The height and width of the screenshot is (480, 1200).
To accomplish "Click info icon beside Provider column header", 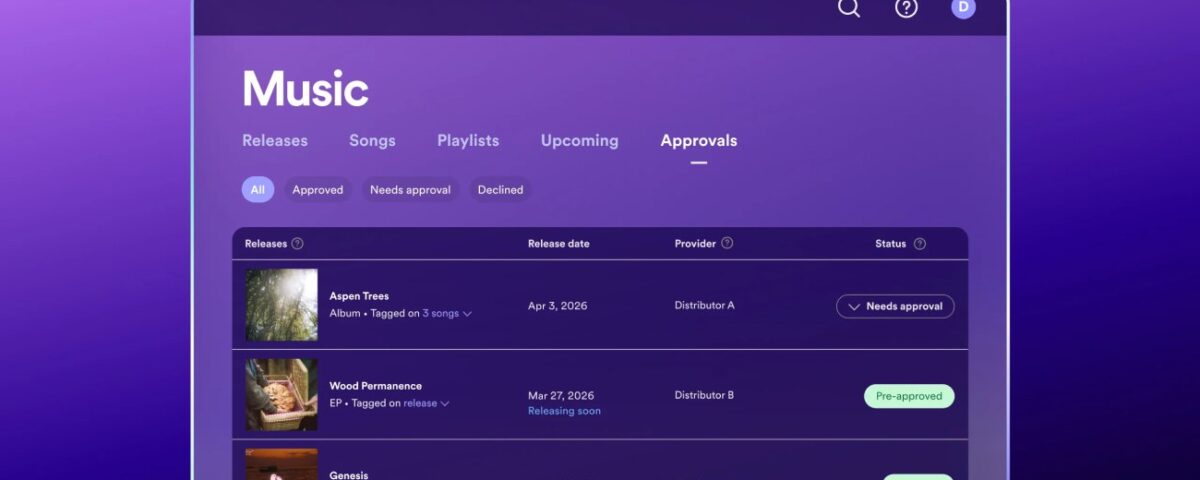I will pyautogui.click(x=727, y=243).
